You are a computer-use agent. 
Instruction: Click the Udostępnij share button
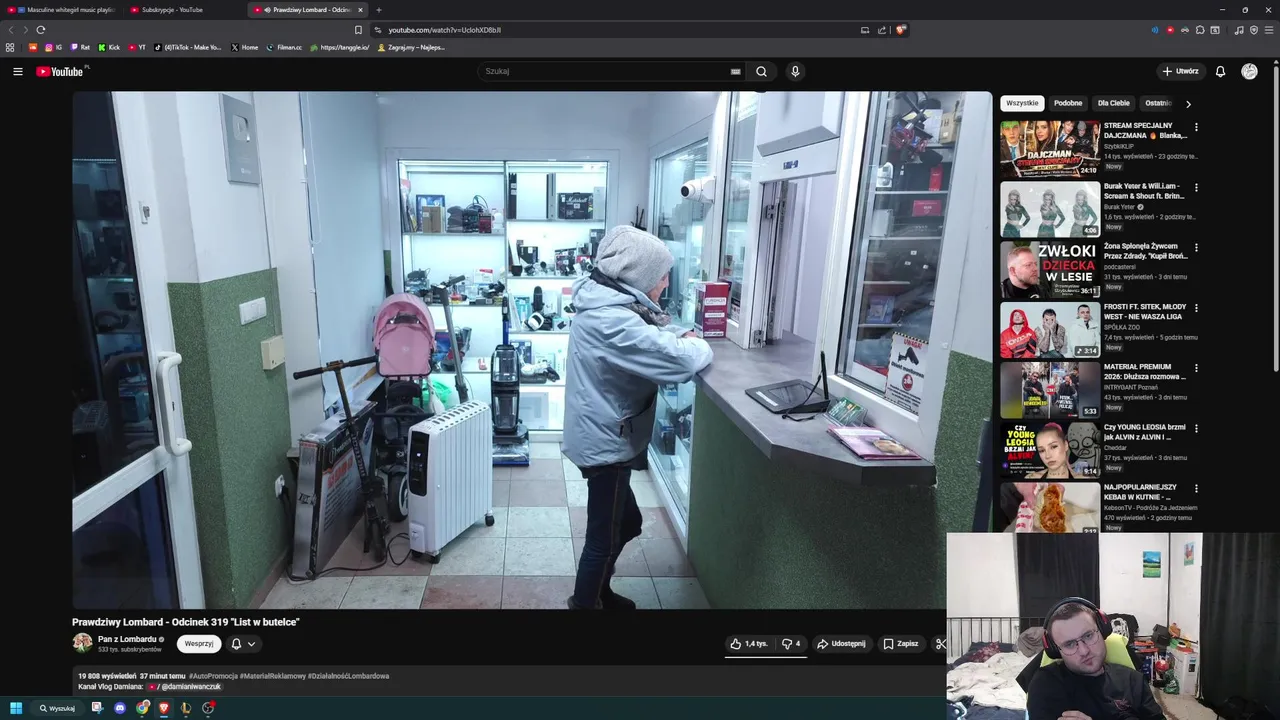click(x=841, y=644)
